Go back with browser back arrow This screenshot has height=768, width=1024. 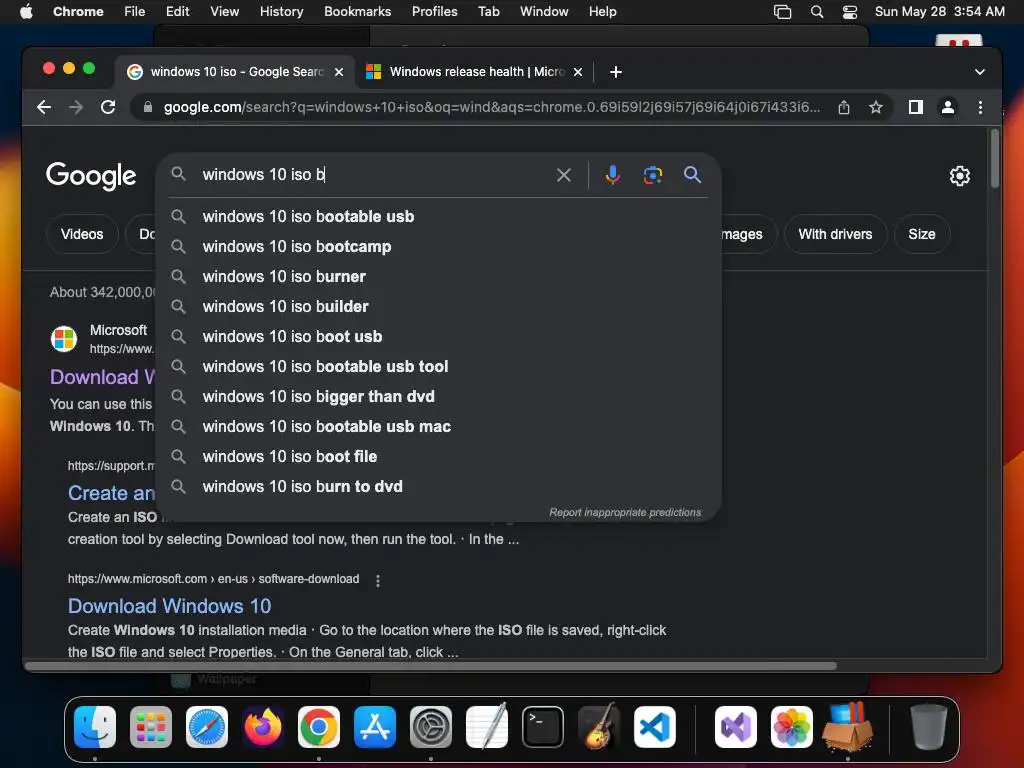44,107
